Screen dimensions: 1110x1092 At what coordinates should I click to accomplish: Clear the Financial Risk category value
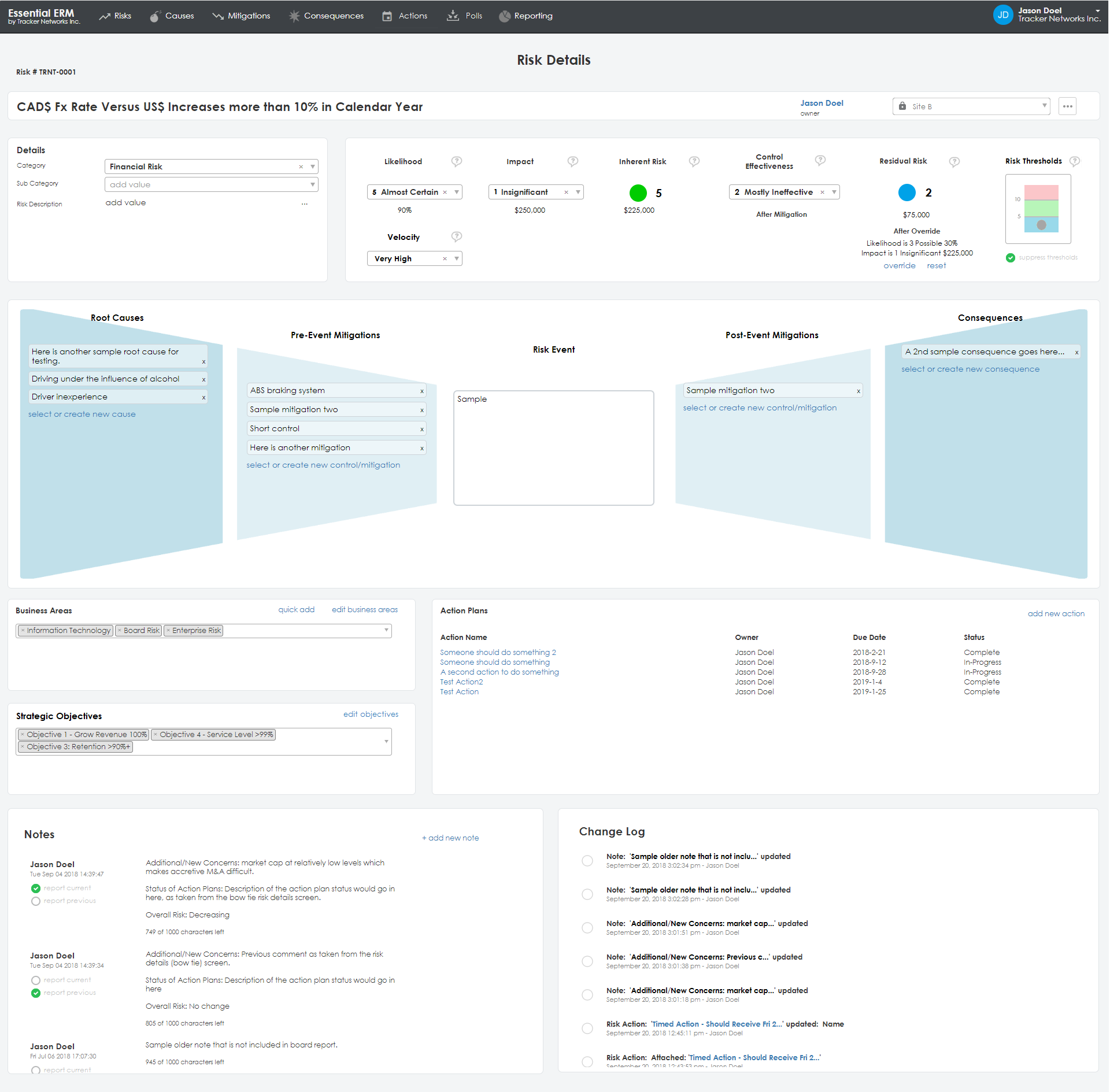tap(301, 167)
